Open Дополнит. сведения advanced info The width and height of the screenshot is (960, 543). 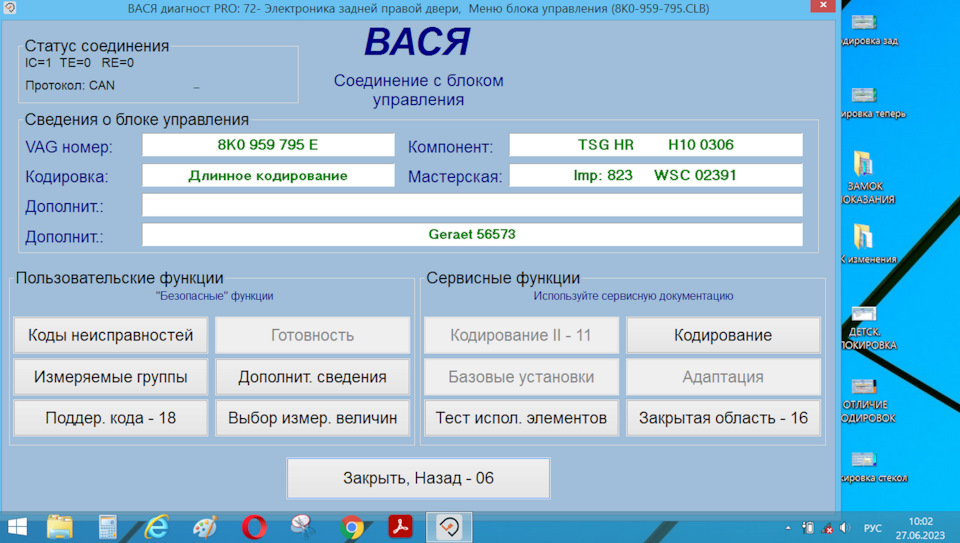[x=312, y=376]
